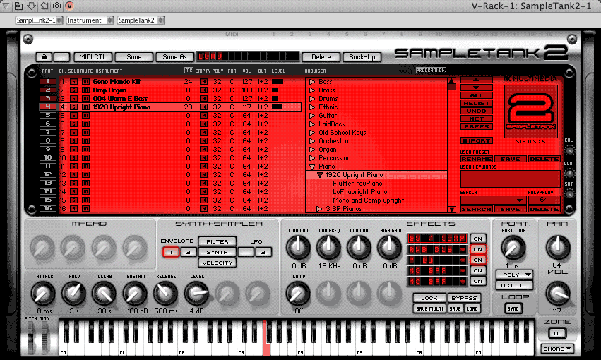Mute part 4 1920 Upright Piano

click(86, 107)
